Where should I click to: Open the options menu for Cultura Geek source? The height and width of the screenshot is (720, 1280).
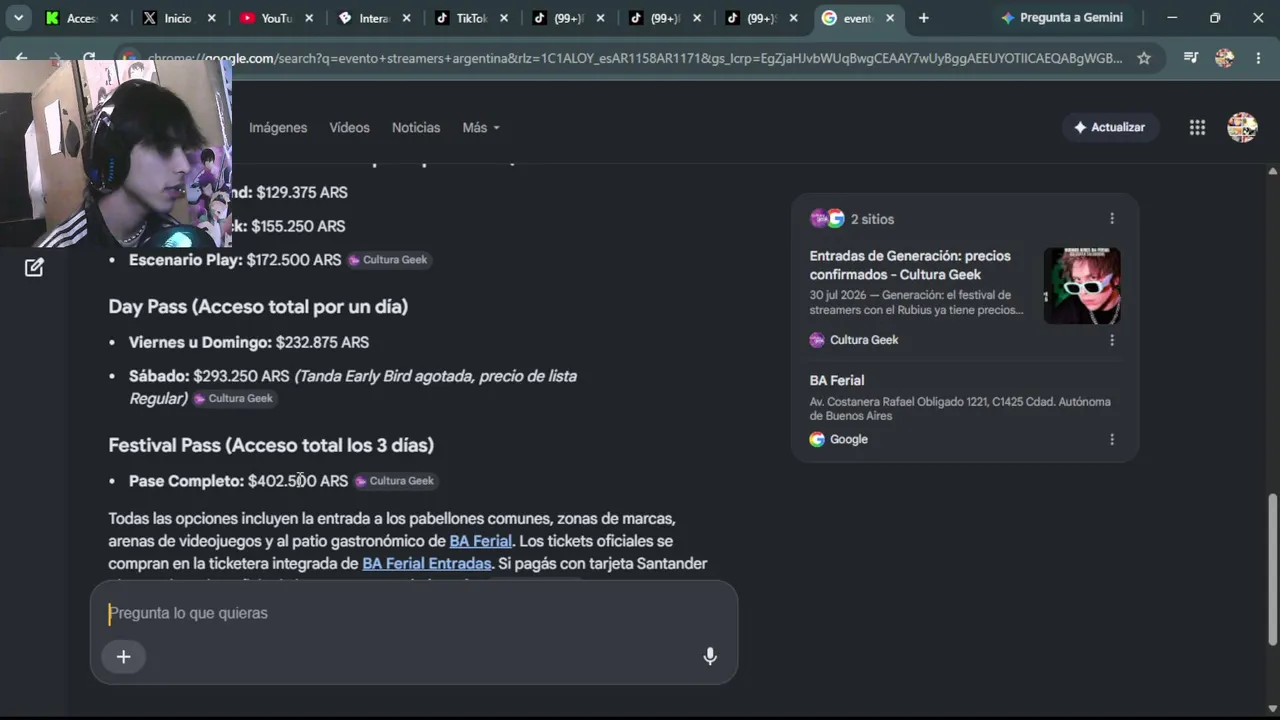1112,340
